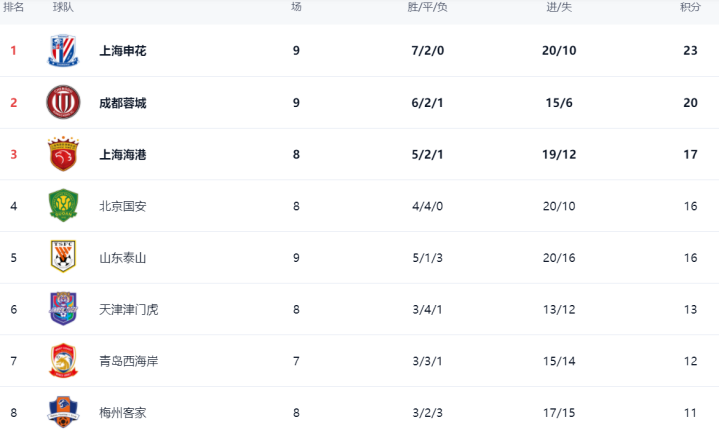Click the Meizhou Hakka team logo
Image resolution: width=719 pixels, height=436 pixels.
pyautogui.click(x=63, y=411)
